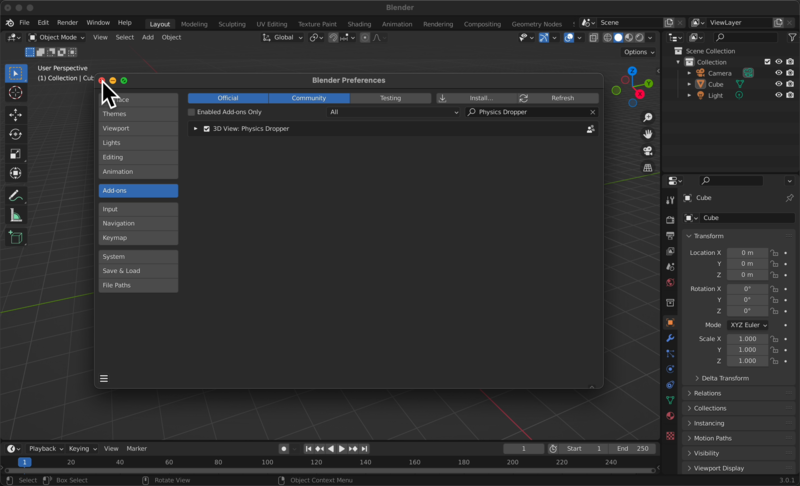This screenshot has height=486, width=800.
Task: Open Output properties tab icon
Action: tap(670, 236)
